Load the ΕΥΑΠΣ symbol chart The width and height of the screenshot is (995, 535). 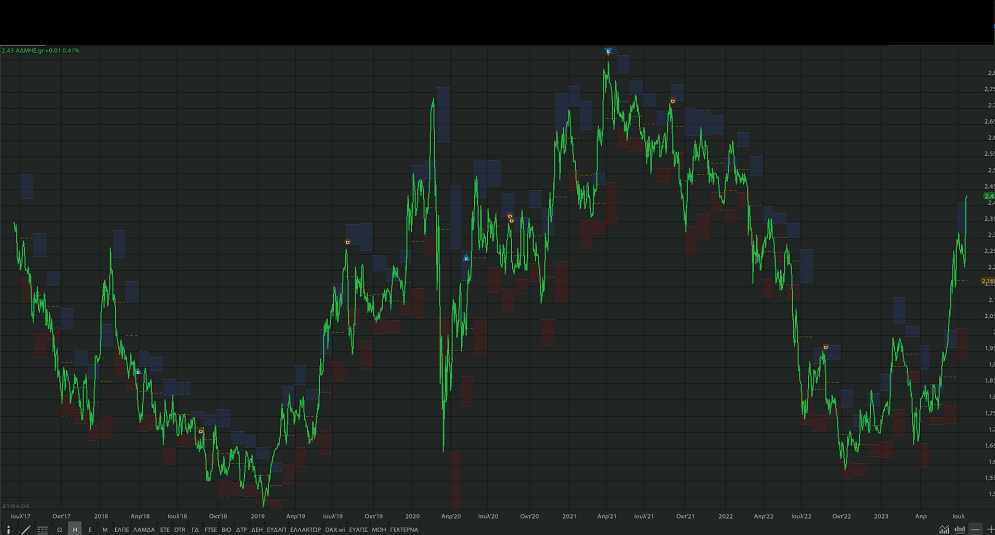pyautogui.click(x=359, y=529)
